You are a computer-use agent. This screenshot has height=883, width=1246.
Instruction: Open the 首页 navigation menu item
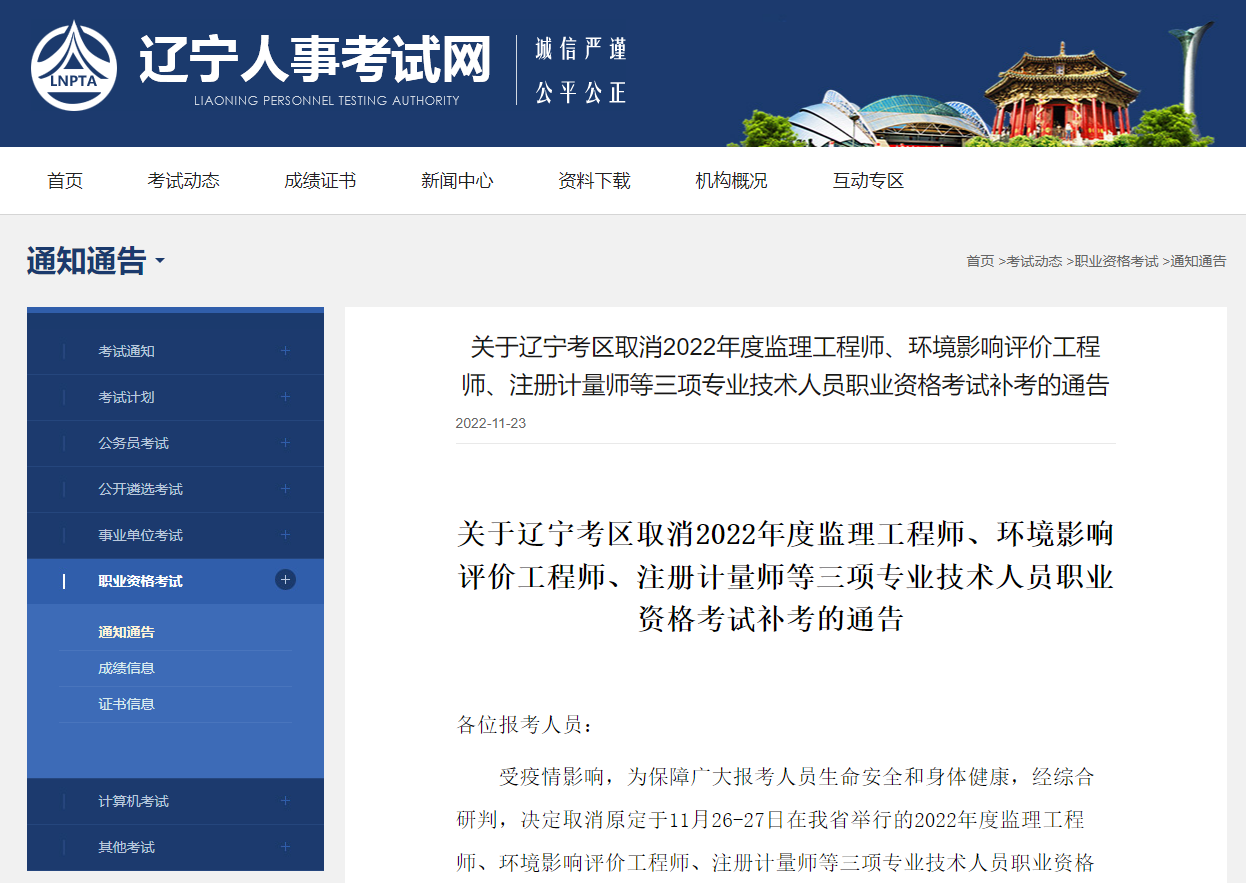click(x=65, y=181)
